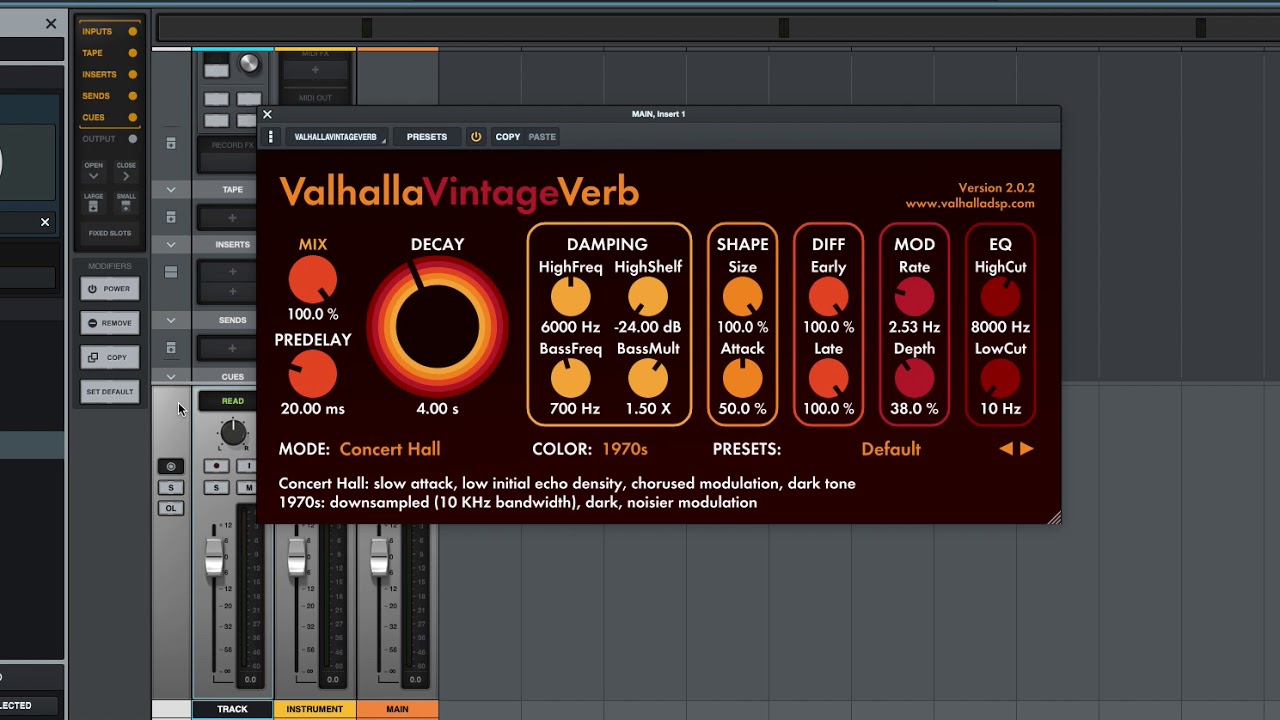Screen dimensions: 1280x720
Task: Solo the track channel with S button
Action: pyautogui.click(x=216, y=487)
